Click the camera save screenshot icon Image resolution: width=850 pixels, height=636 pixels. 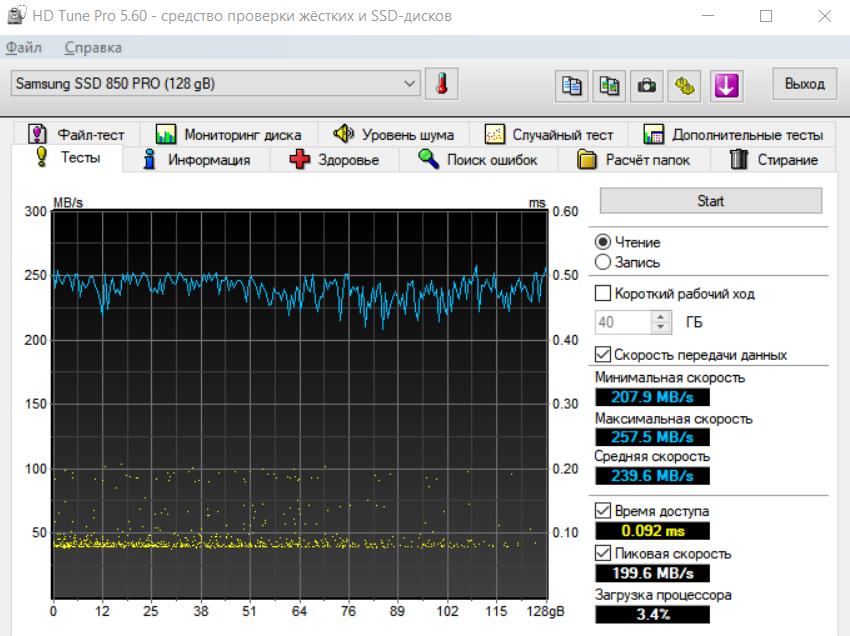point(647,86)
